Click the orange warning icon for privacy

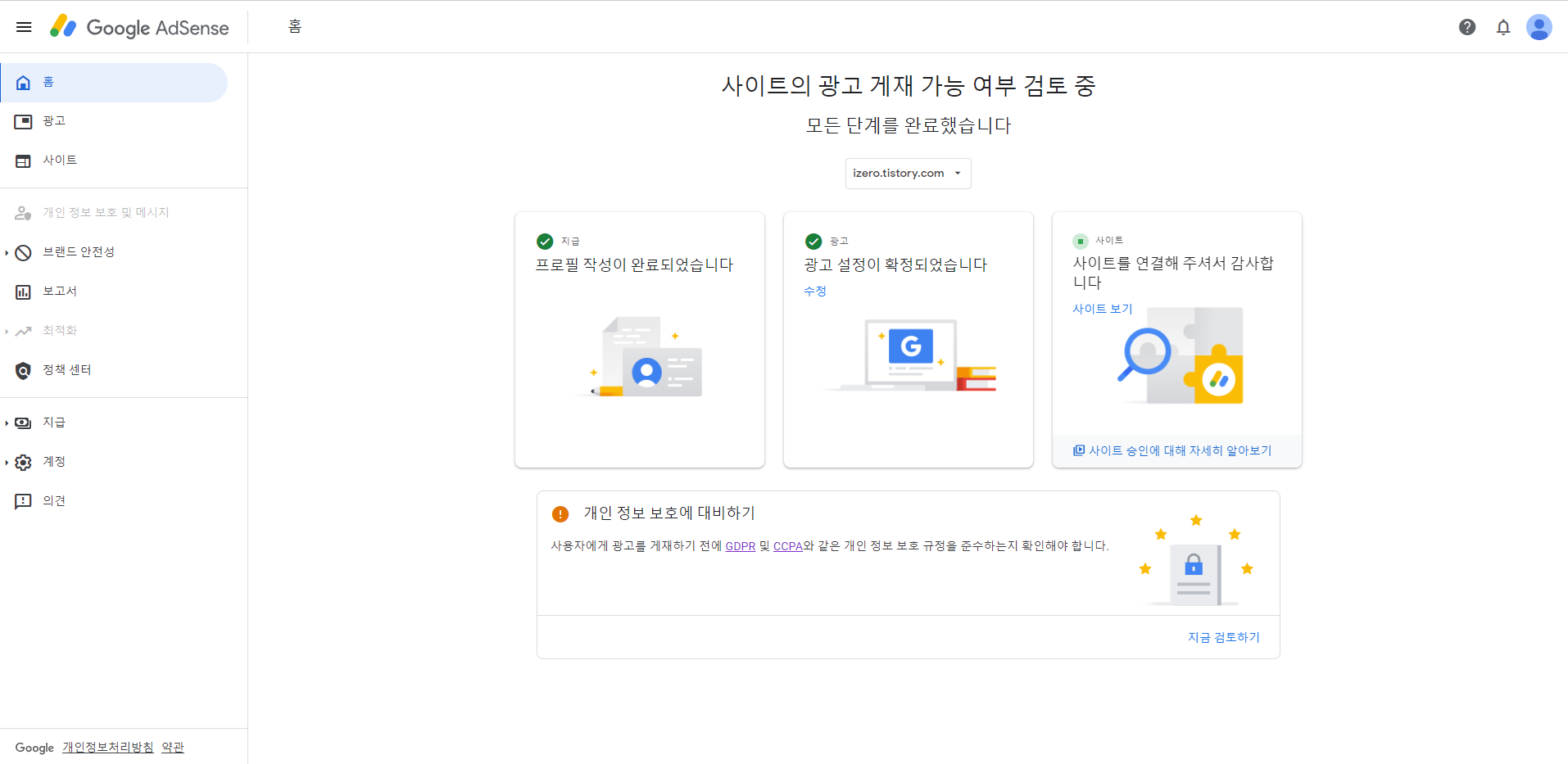pos(560,513)
